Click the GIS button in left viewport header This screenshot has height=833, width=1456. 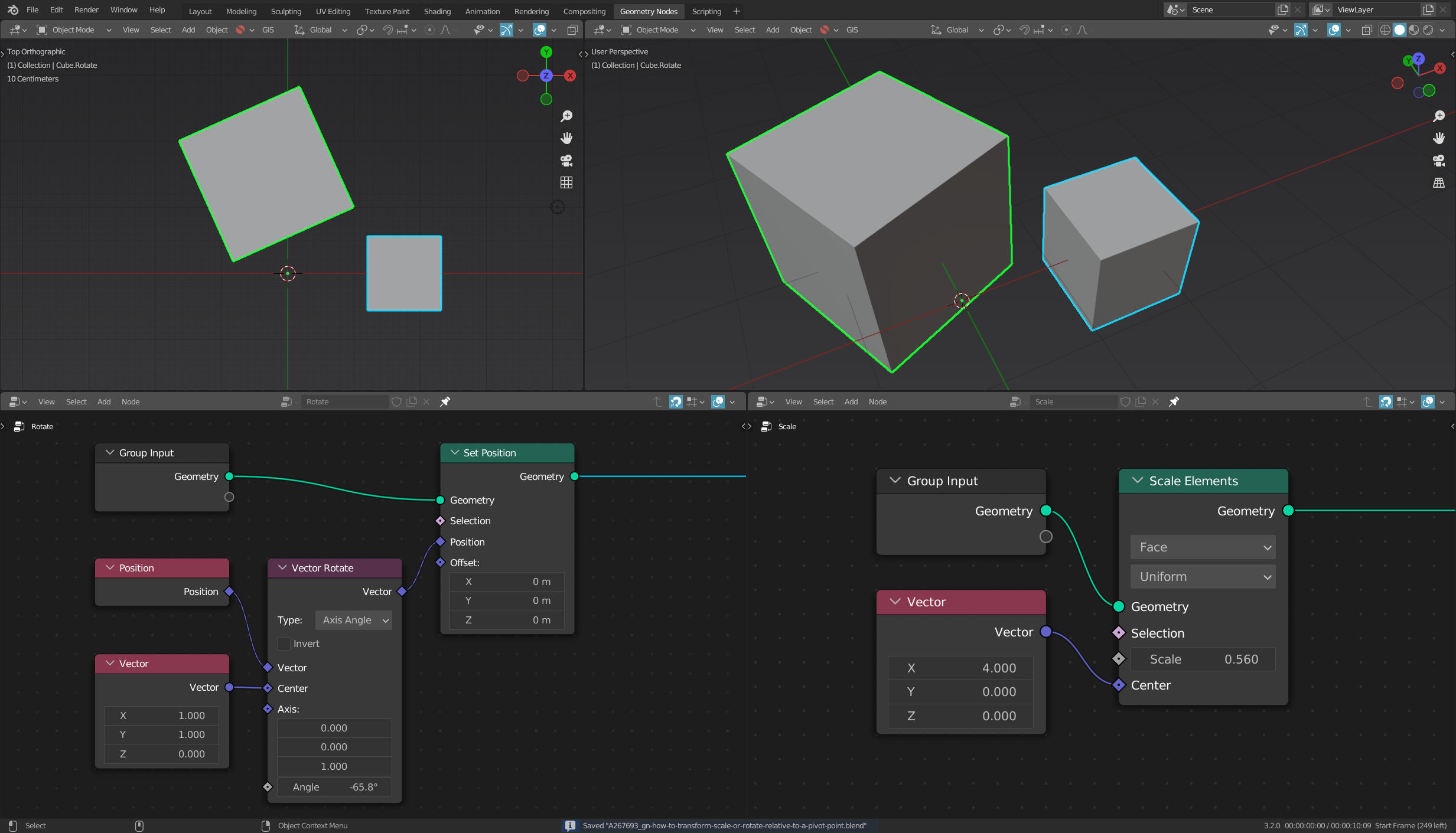coord(268,30)
